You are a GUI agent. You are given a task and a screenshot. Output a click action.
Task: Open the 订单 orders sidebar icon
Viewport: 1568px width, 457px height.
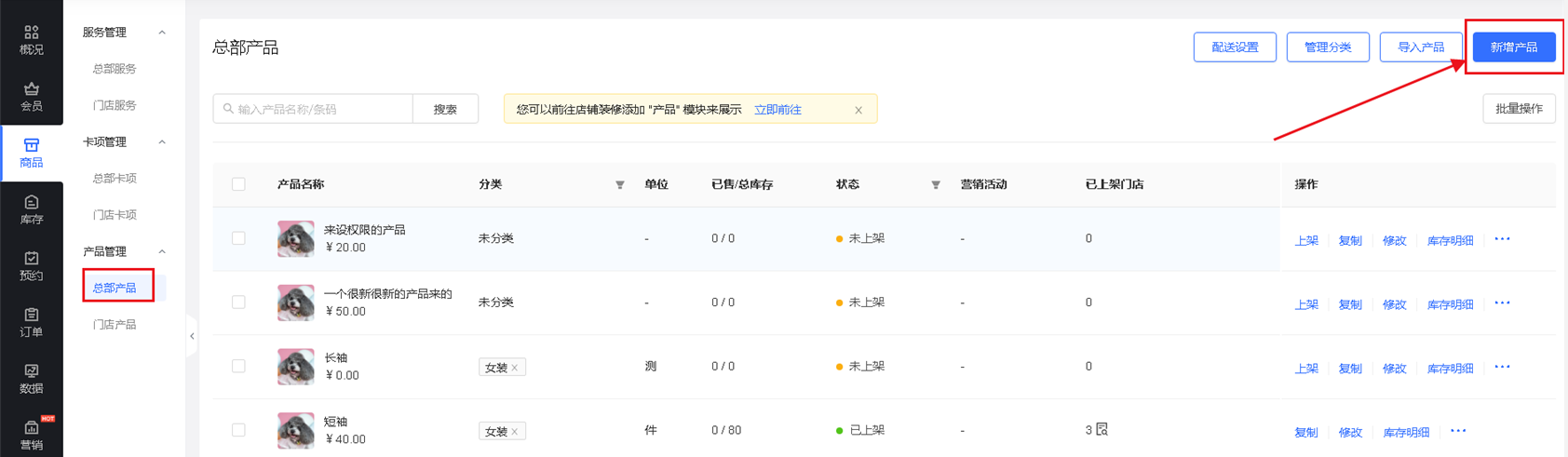coord(32,322)
